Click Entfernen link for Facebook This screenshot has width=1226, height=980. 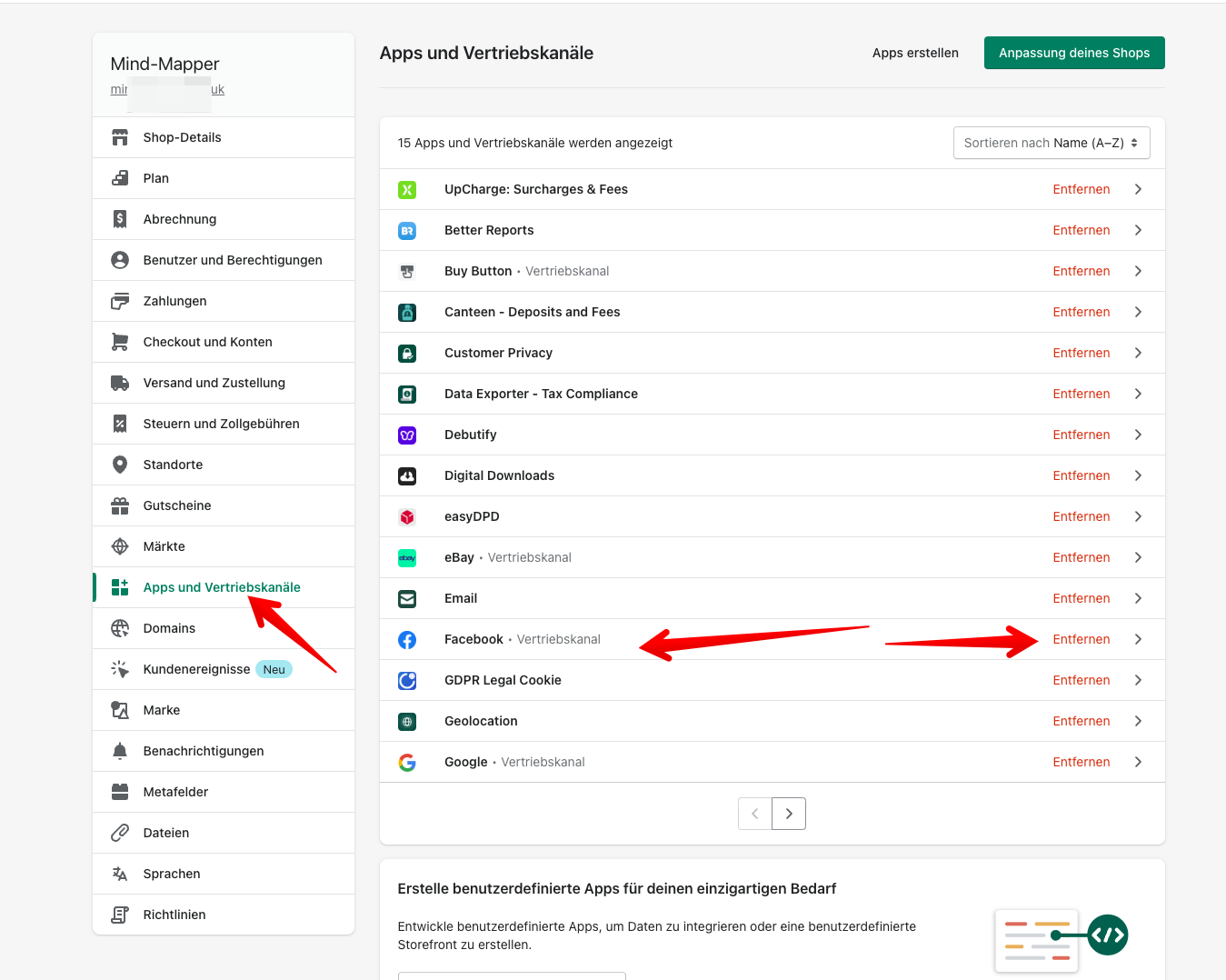point(1081,640)
